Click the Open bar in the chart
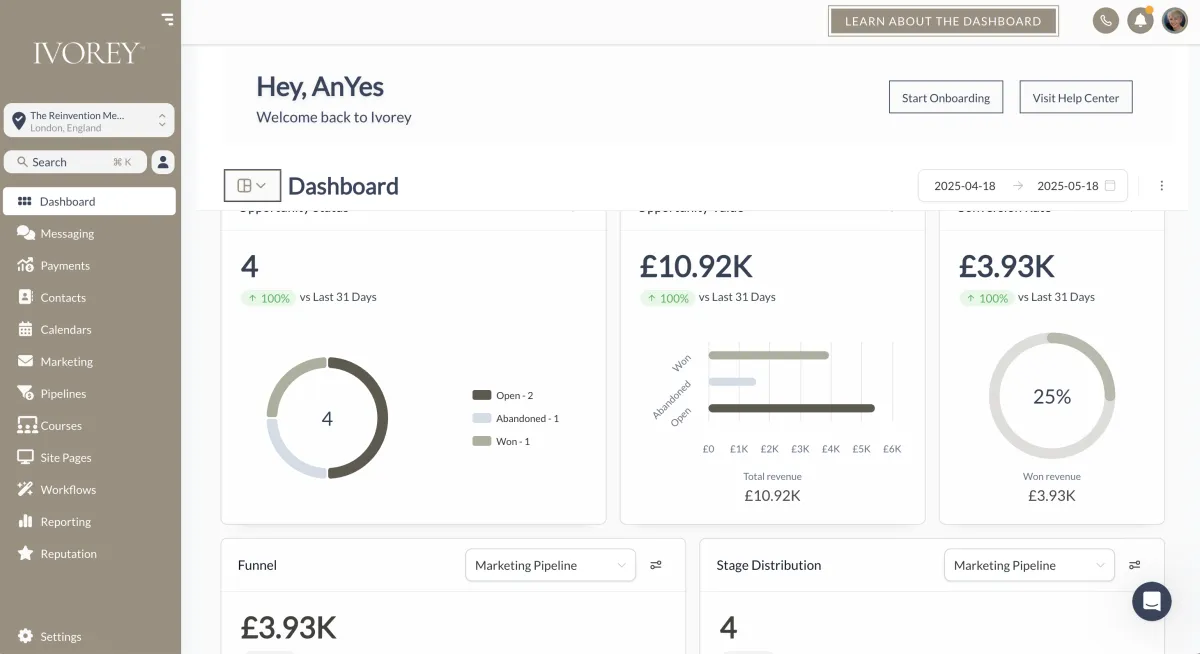1200x654 pixels. (x=791, y=408)
